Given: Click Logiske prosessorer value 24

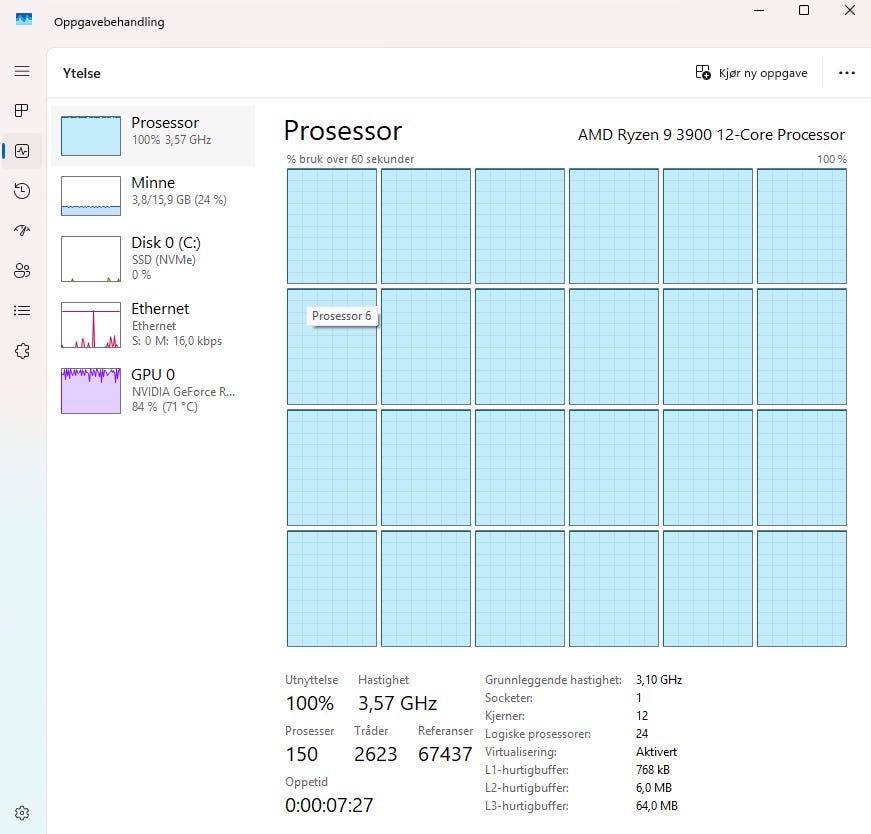Looking at the screenshot, I should [642, 733].
